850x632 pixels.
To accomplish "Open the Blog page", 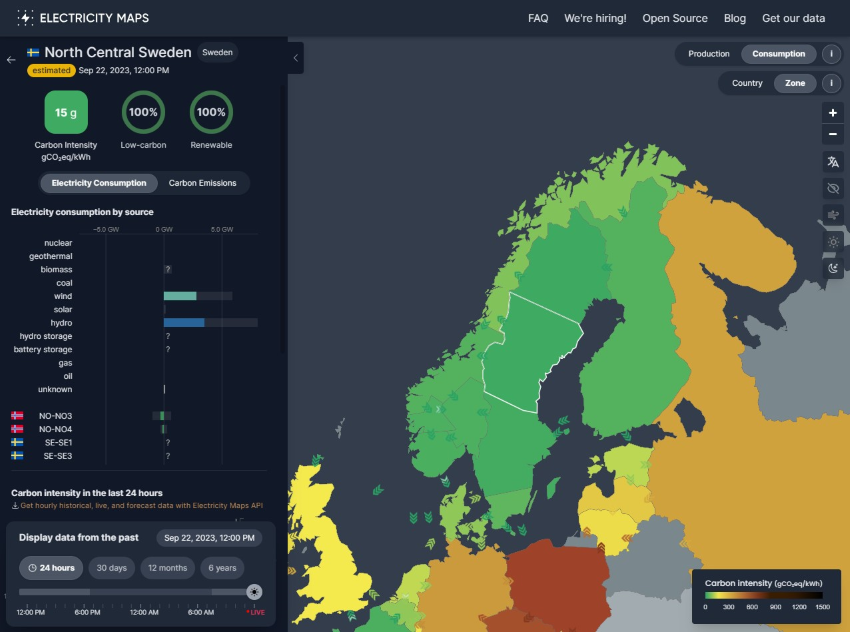I will [735, 18].
